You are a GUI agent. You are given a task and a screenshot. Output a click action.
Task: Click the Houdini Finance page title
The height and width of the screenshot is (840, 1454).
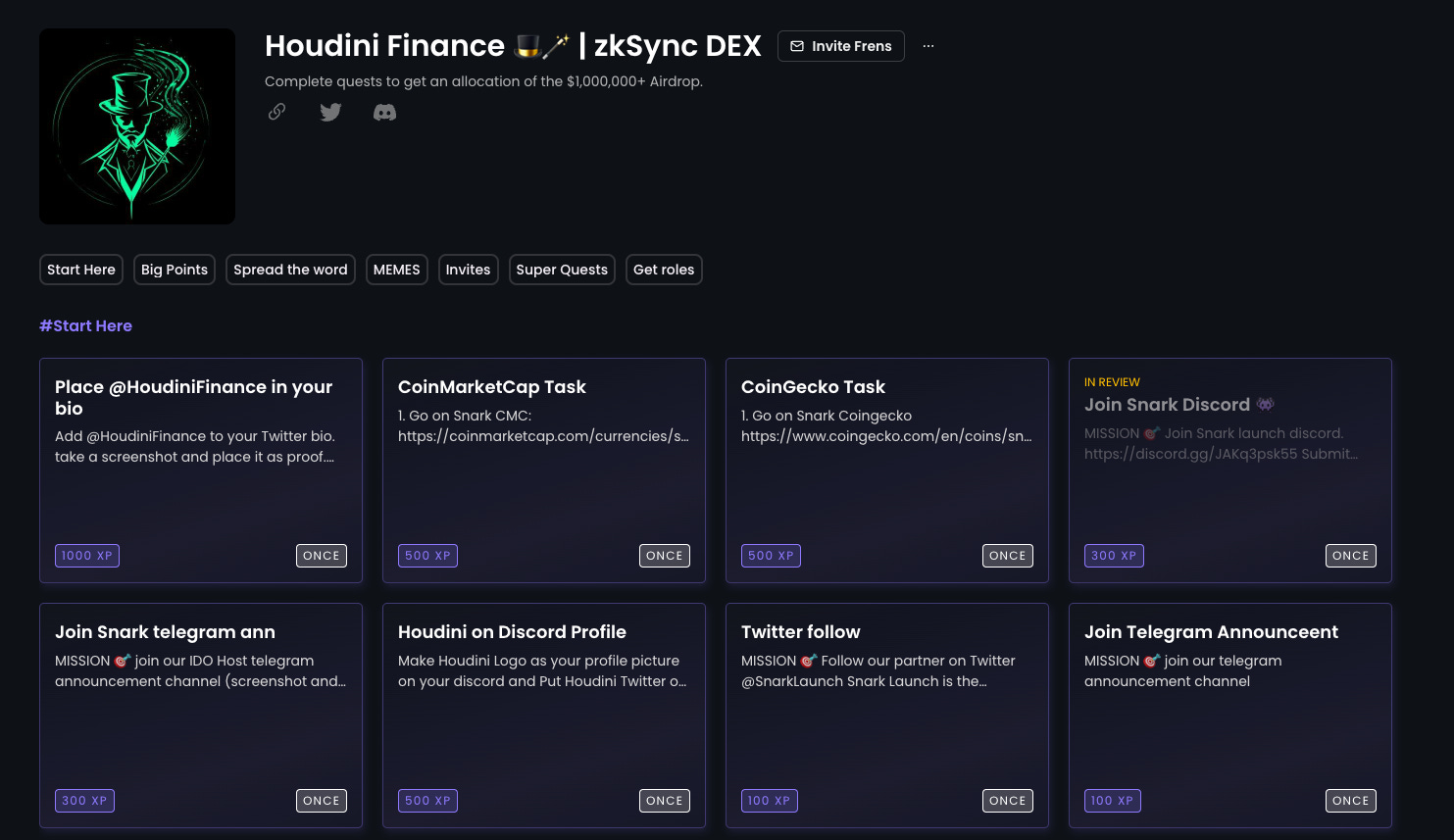[513, 46]
